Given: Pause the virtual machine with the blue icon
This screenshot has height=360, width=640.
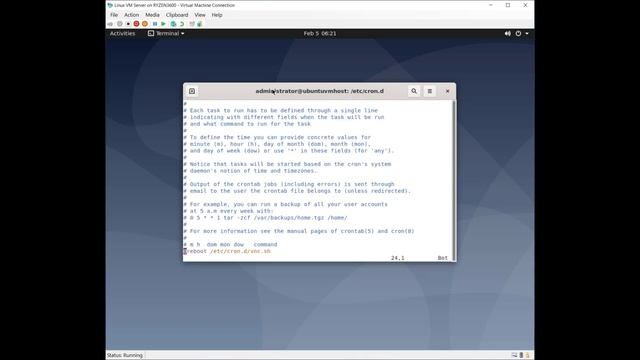Looking at the screenshot, I should click(x=155, y=24).
